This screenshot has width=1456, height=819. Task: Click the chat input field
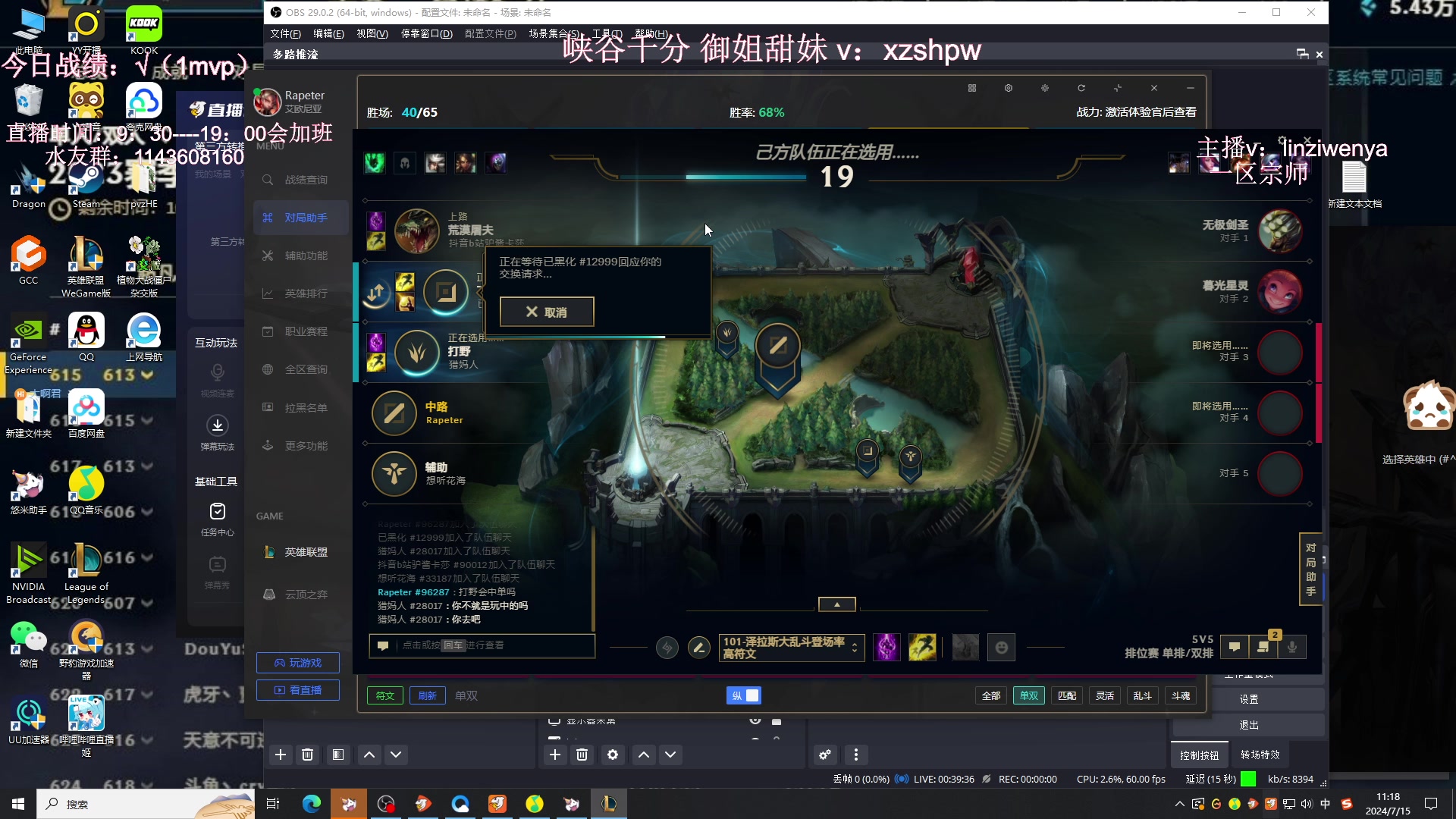[x=482, y=645]
